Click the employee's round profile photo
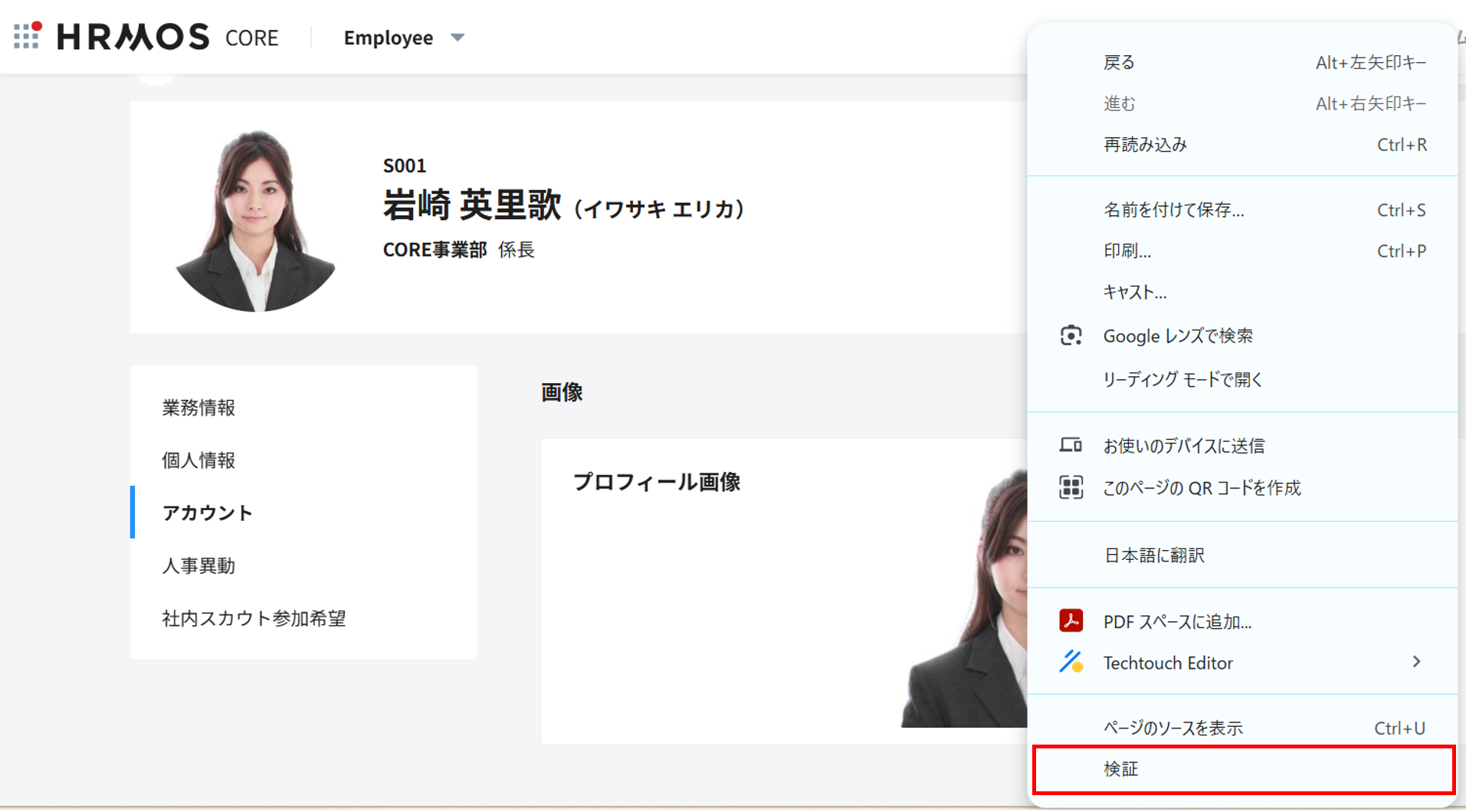This screenshot has width=1466, height=812. [255, 221]
